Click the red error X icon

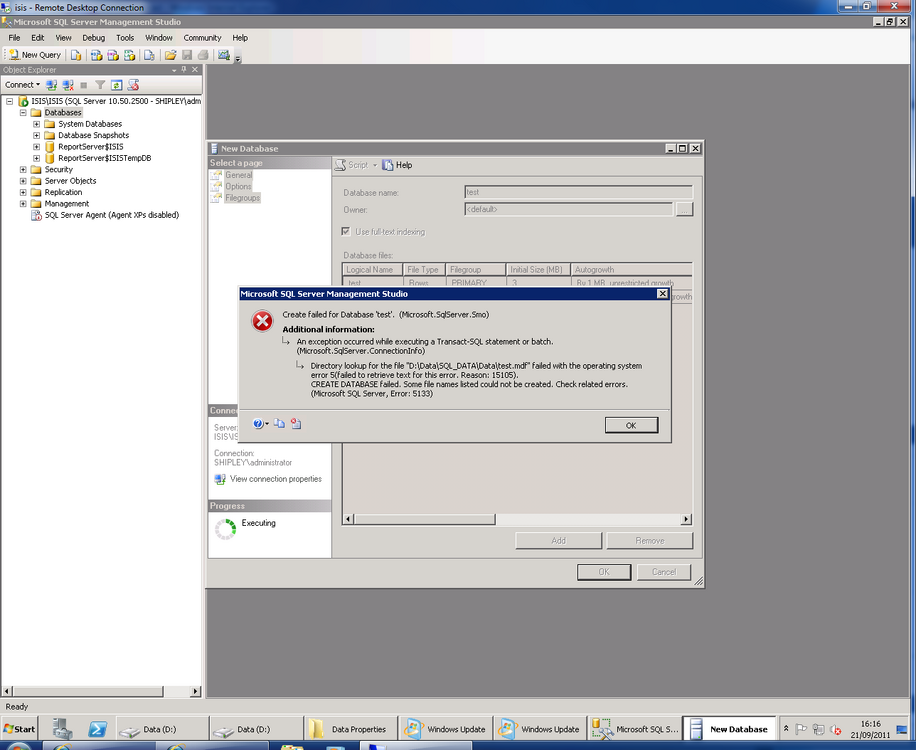pyautogui.click(x=262, y=321)
